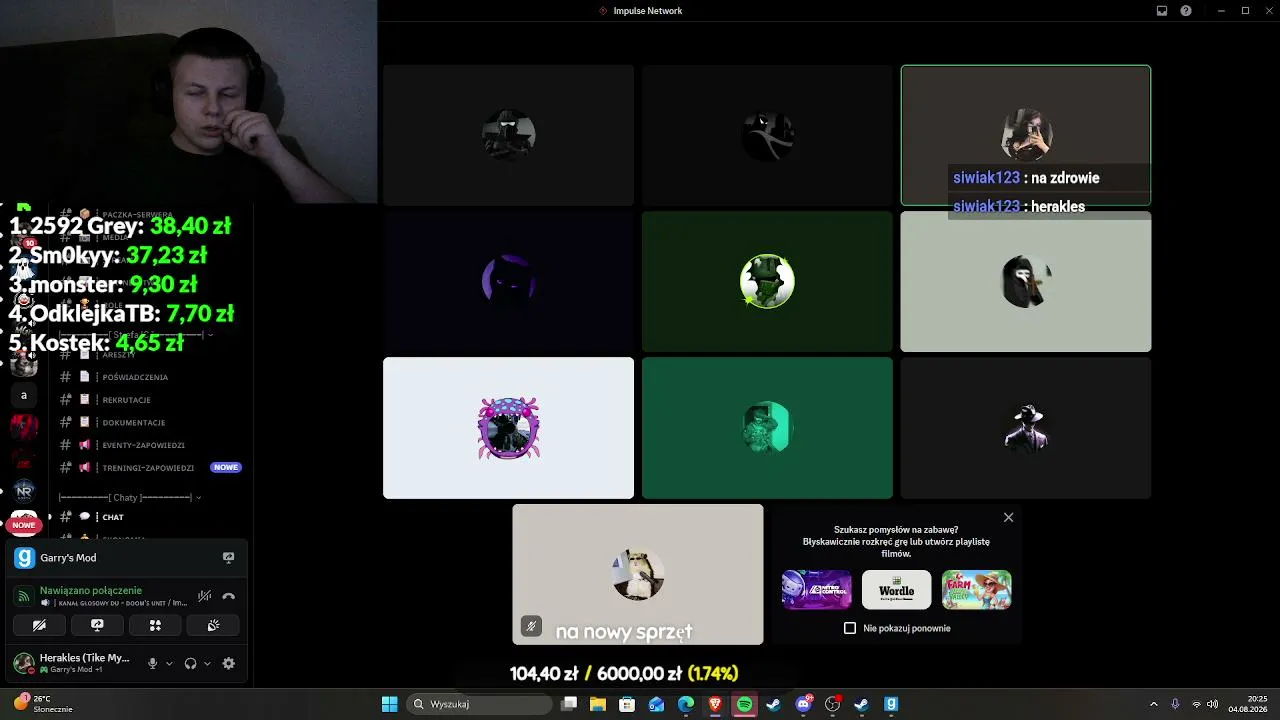The width and height of the screenshot is (1280, 720).
Task: Open the NR server icon
Action: pyautogui.click(x=24, y=491)
